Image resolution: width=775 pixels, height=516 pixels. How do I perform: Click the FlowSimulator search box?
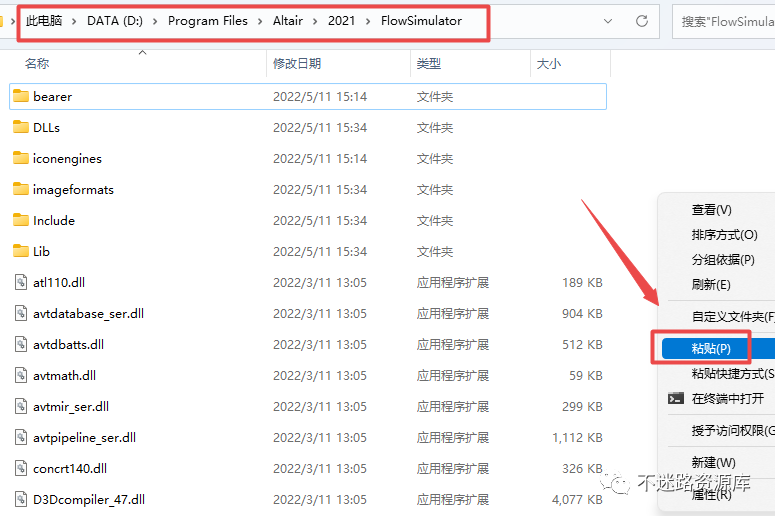click(724, 21)
